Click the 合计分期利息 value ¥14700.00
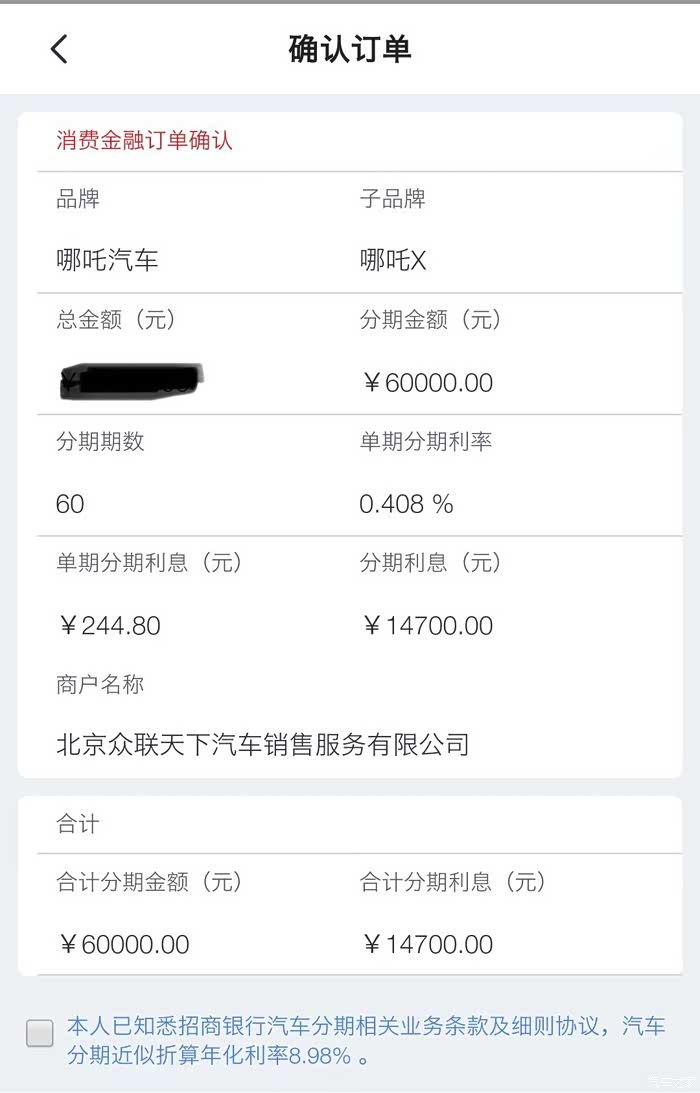The image size is (700, 1093). 427,945
